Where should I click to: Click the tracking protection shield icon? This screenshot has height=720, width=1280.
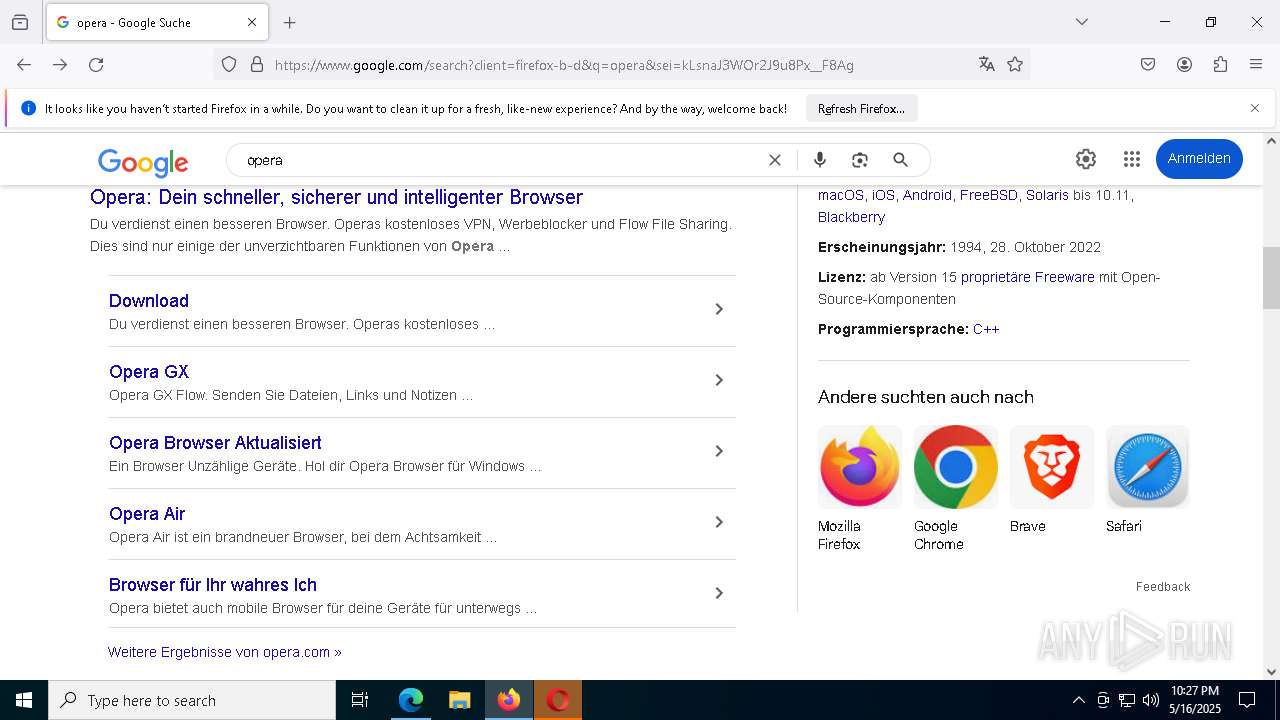229,65
